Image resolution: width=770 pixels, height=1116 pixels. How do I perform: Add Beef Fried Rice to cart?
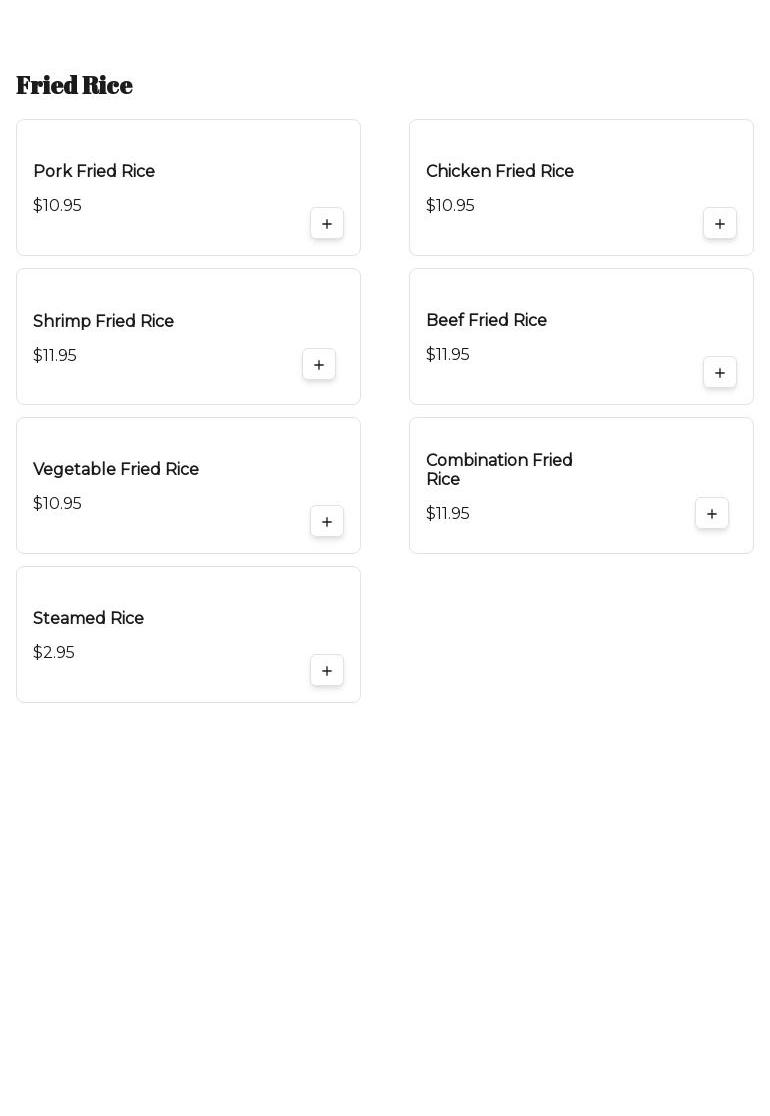point(720,373)
